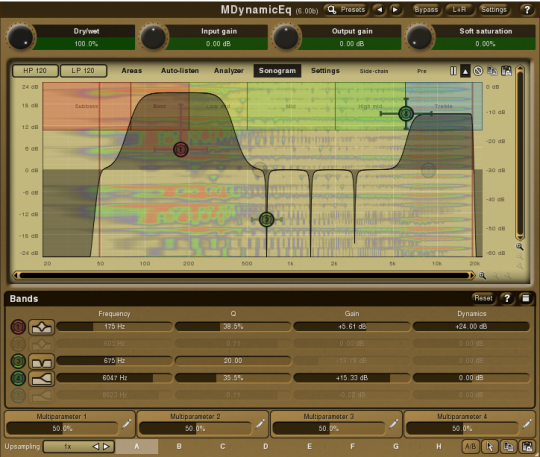Click band 1 Frequency 175 Hz field
The height and width of the screenshot is (457, 540).
pyautogui.click(x=114, y=326)
